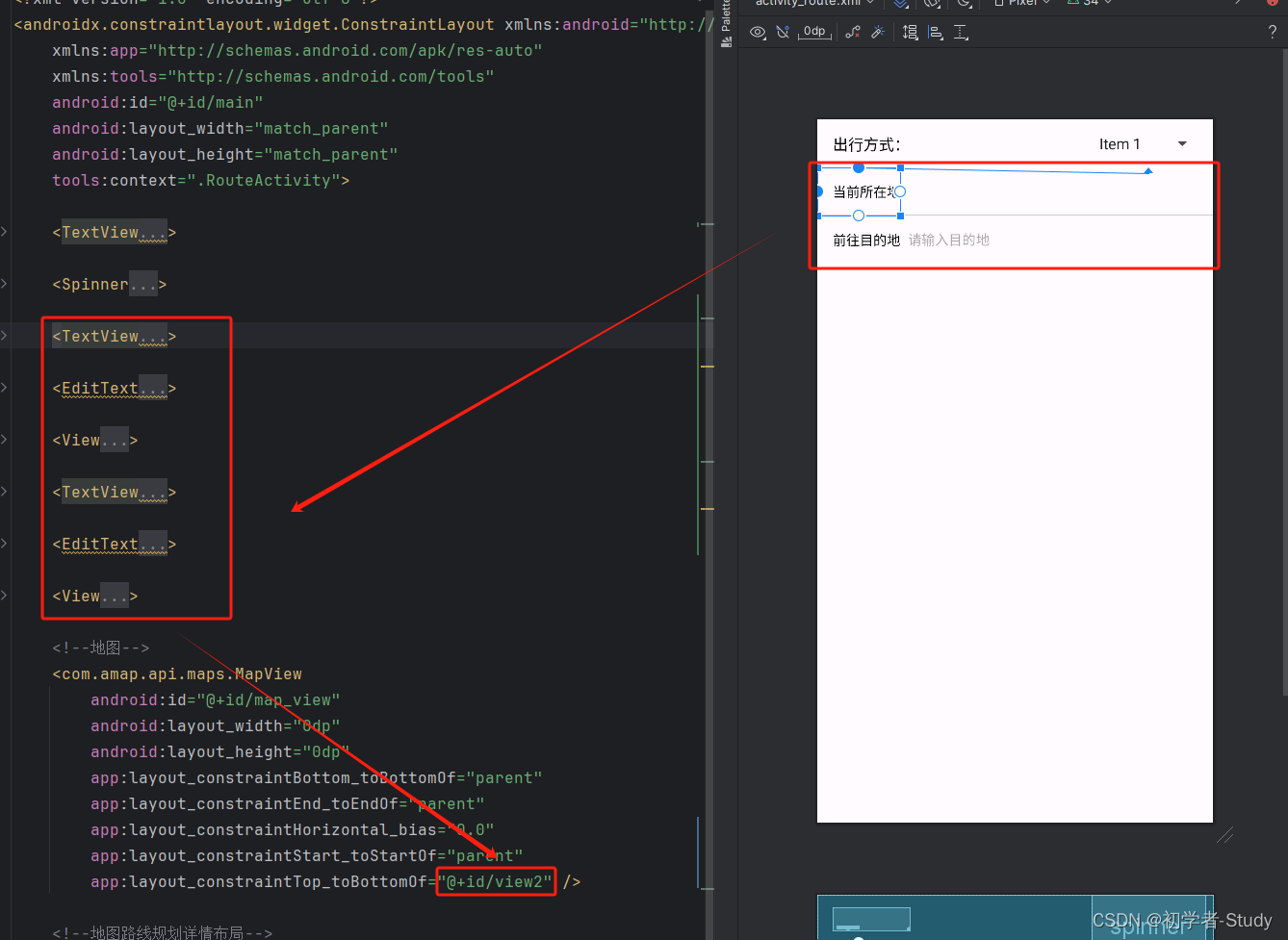Select the 前往目的地 label in preview

[x=866, y=240]
